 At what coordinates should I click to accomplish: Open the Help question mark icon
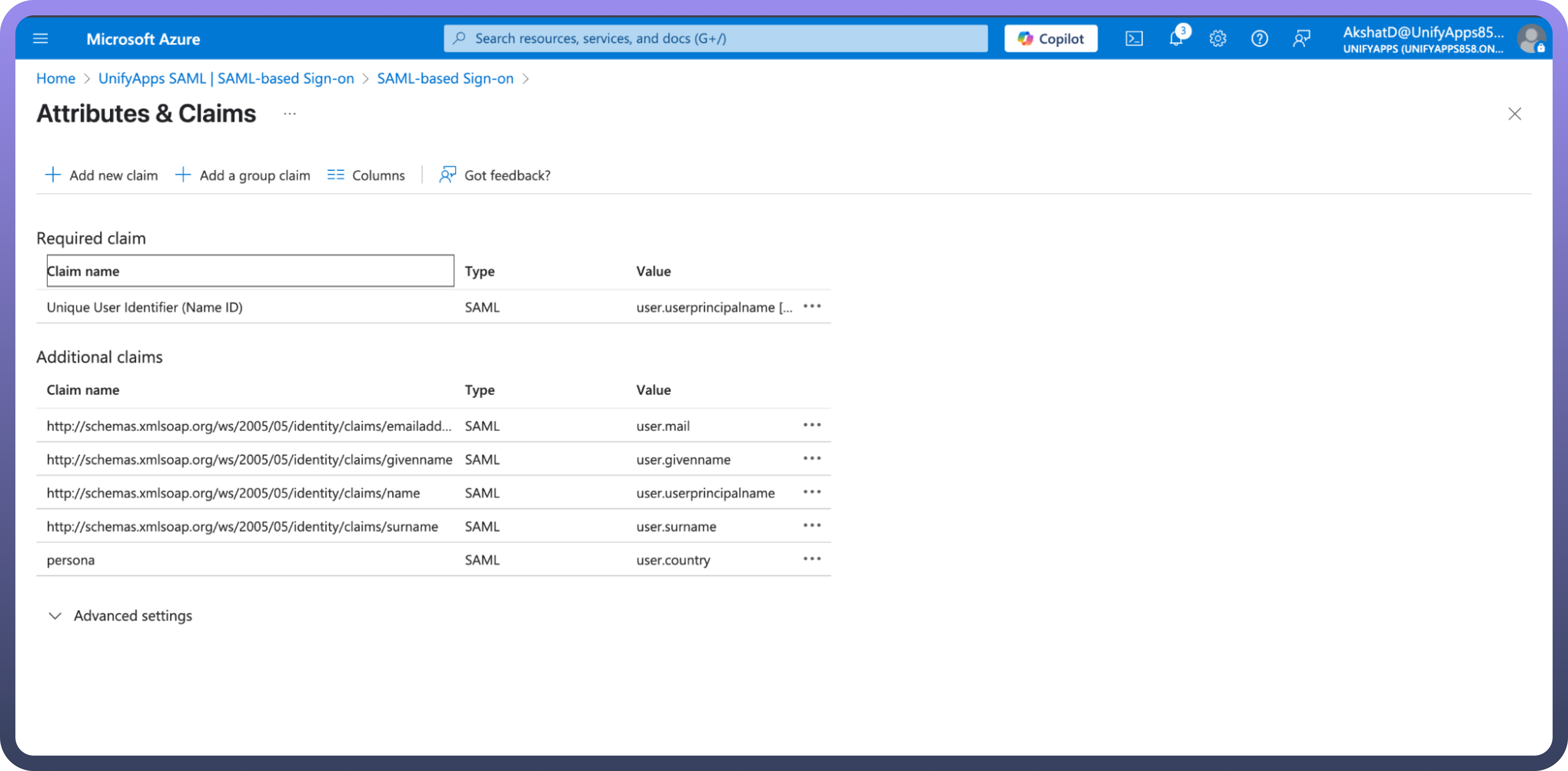(1259, 39)
